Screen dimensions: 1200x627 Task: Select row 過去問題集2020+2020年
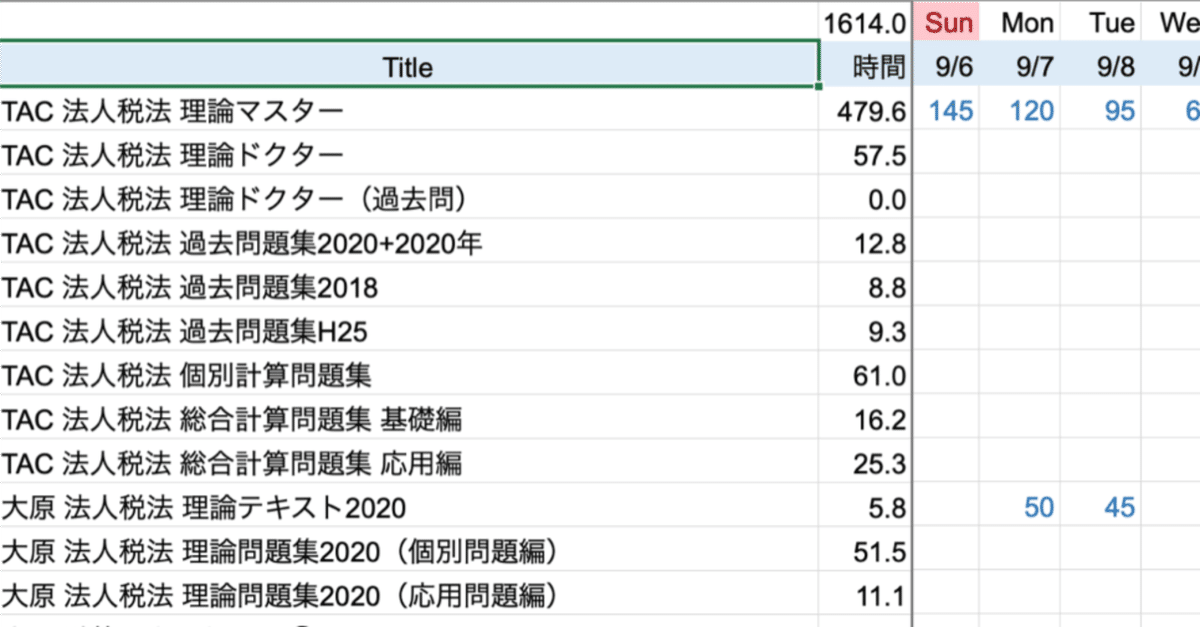(408, 243)
